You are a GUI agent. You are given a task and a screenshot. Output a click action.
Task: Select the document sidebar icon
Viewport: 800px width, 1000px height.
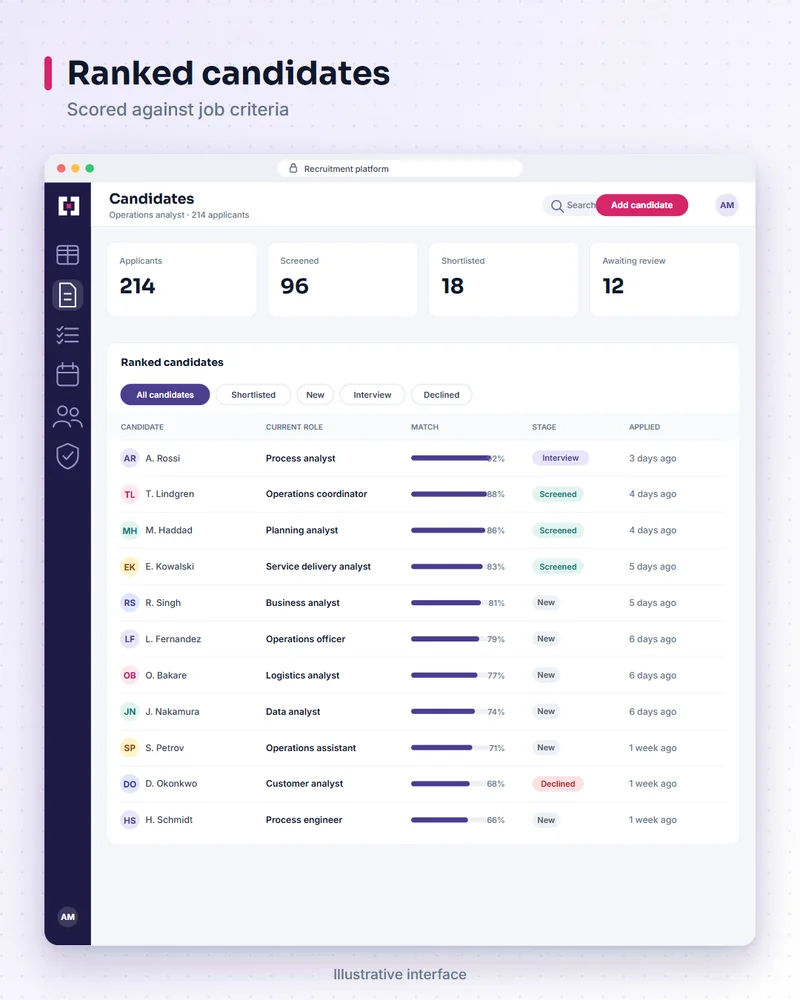[x=68, y=295]
